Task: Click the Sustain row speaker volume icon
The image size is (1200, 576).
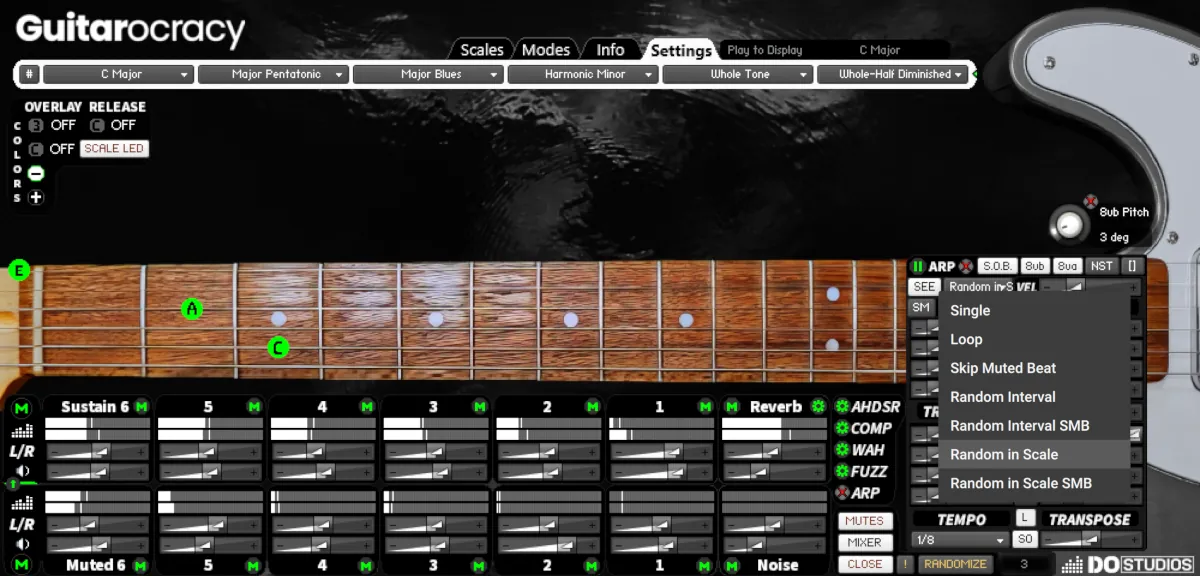Action: tap(22, 471)
